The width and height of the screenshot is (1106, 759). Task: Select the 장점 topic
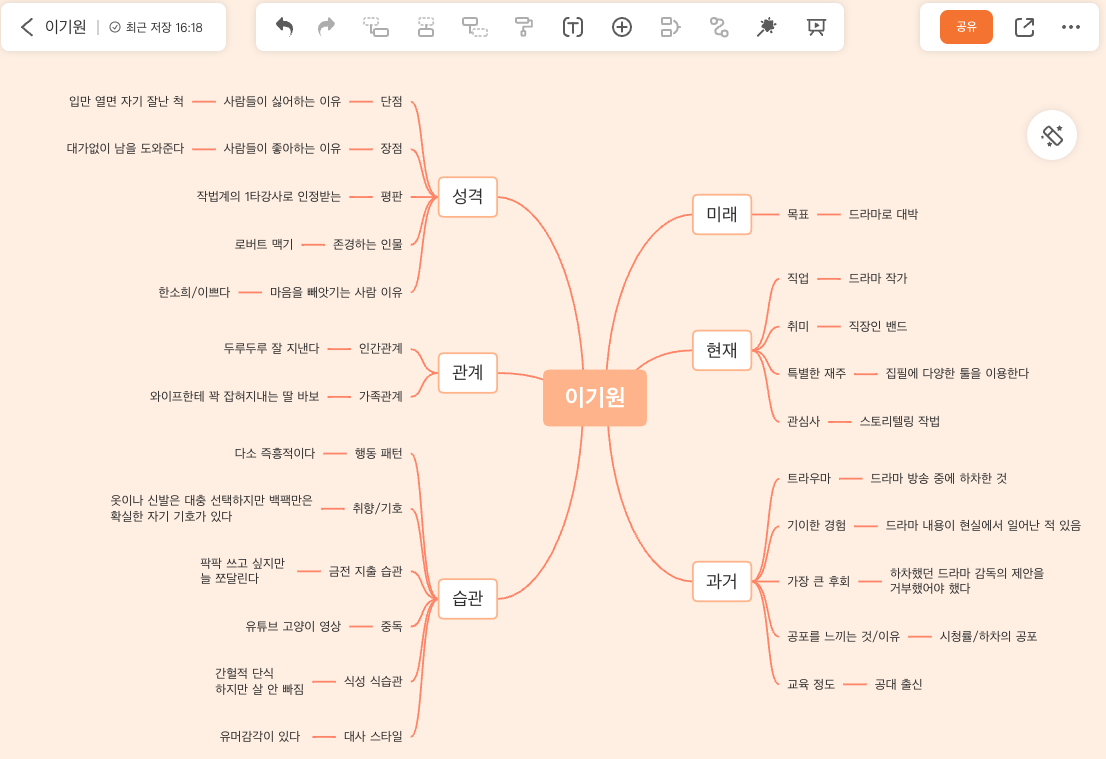[x=391, y=149]
